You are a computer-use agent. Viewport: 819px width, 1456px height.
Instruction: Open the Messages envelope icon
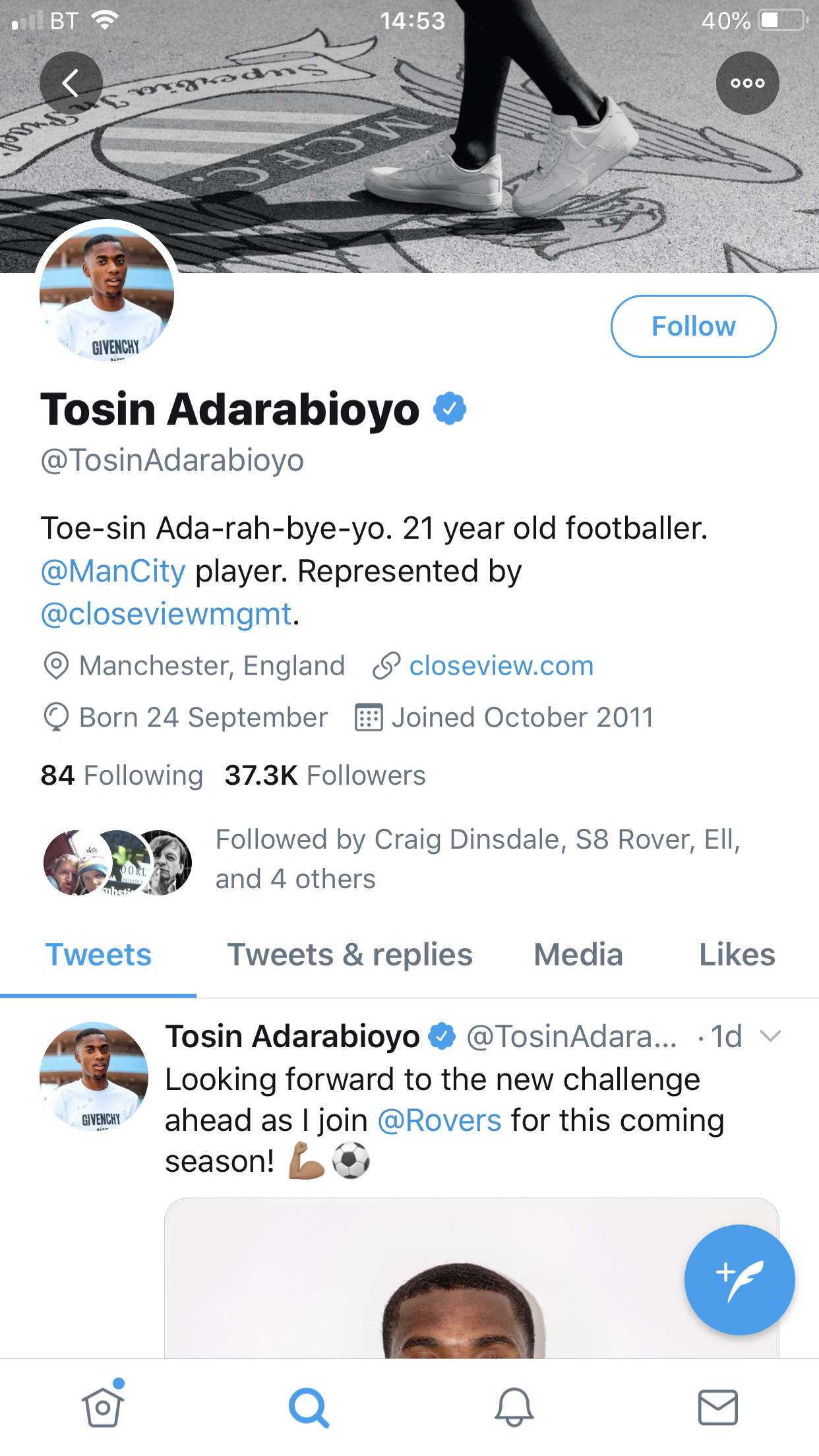pyautogui.click(x=717, y=1407)
